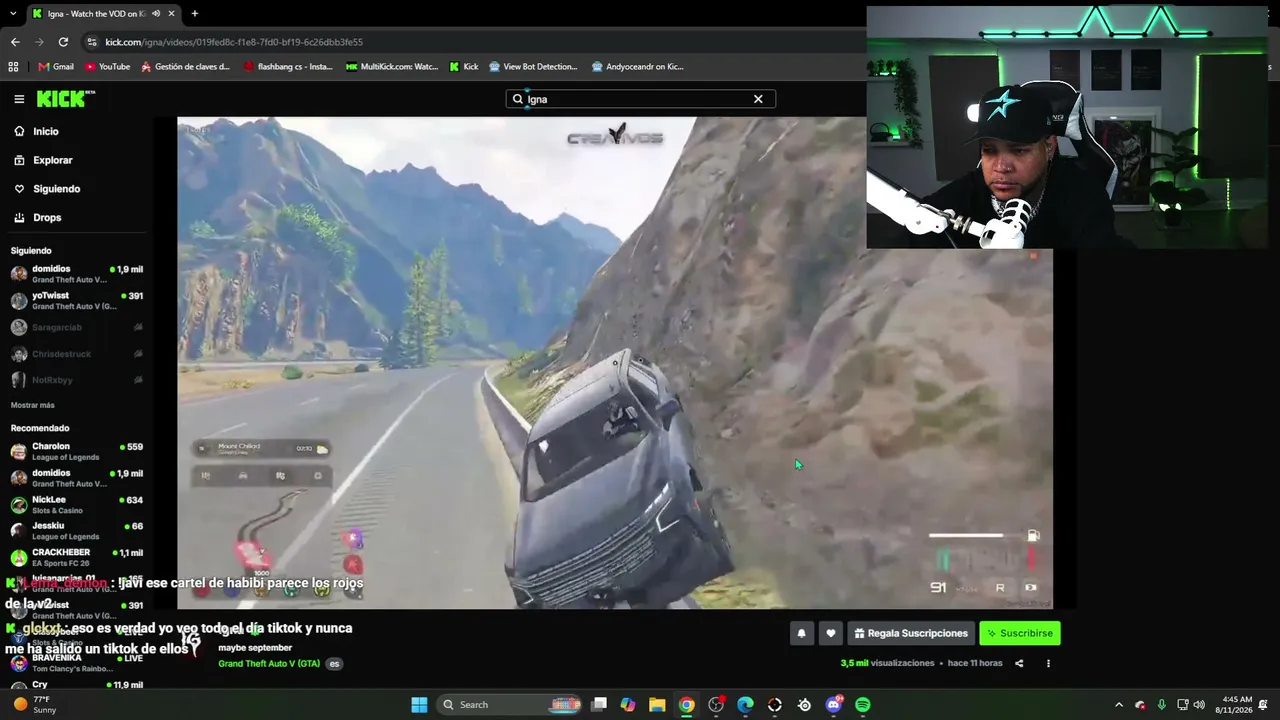
Task: Open Drops in the sidebar
Action: point(47,217)
